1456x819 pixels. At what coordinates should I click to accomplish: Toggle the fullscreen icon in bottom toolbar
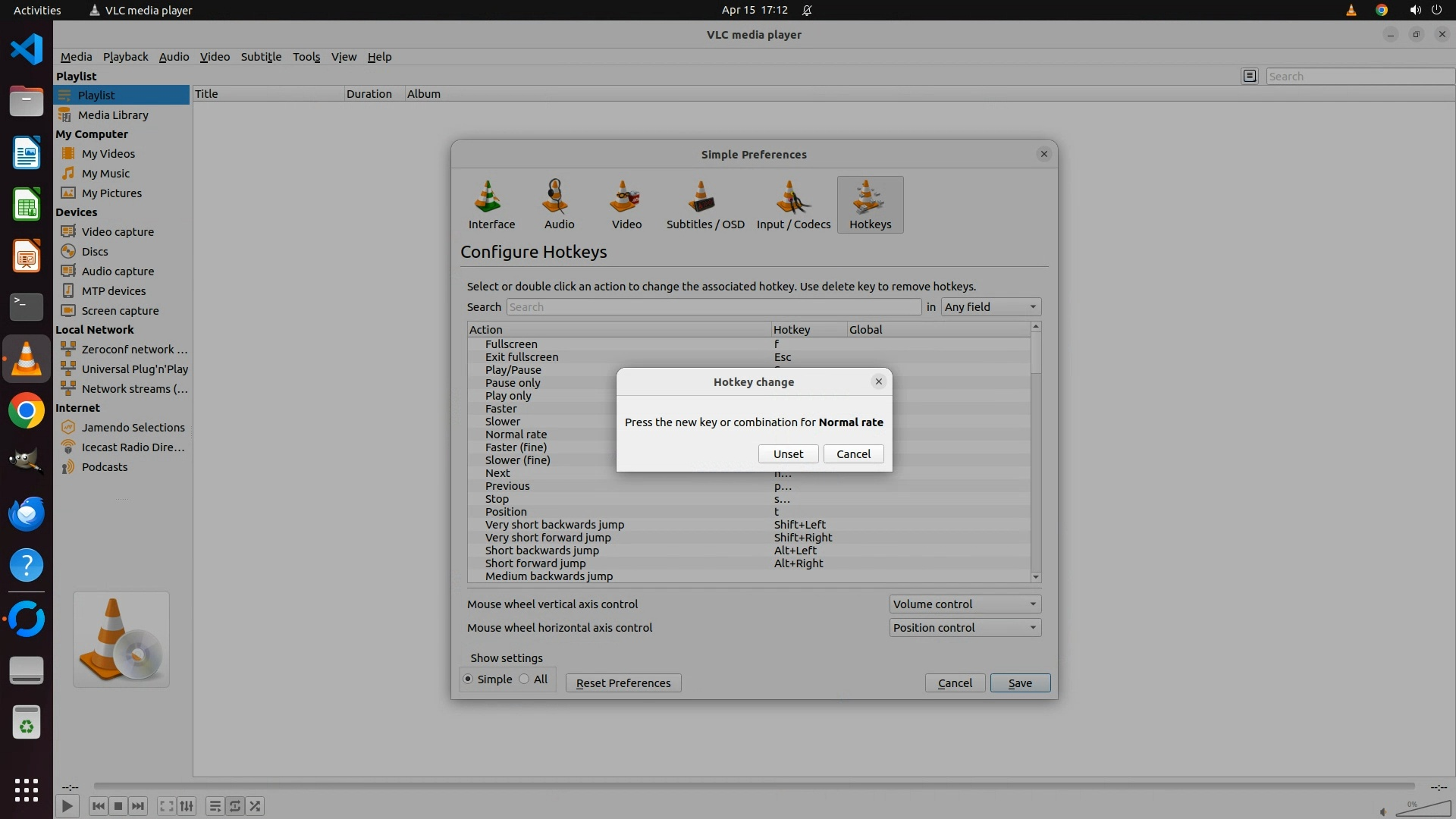[x=166, y=806]
